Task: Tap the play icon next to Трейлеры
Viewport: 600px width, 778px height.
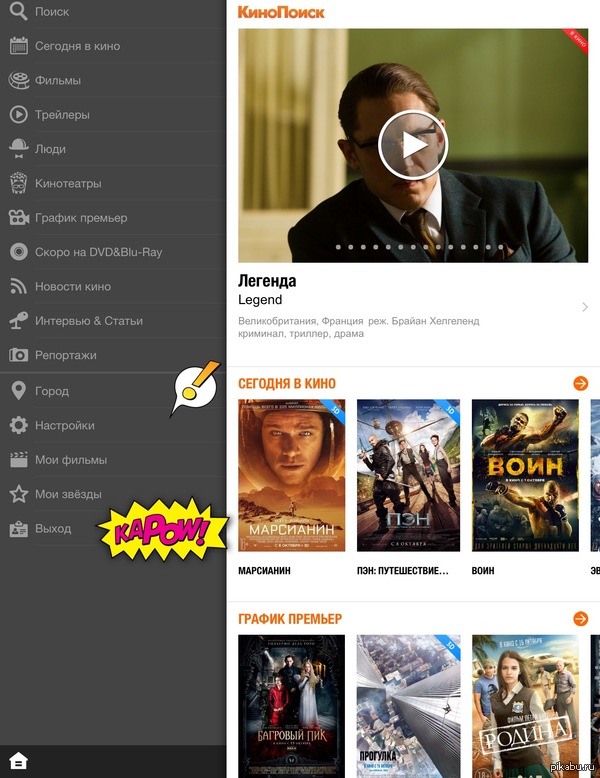Action: 18,115
